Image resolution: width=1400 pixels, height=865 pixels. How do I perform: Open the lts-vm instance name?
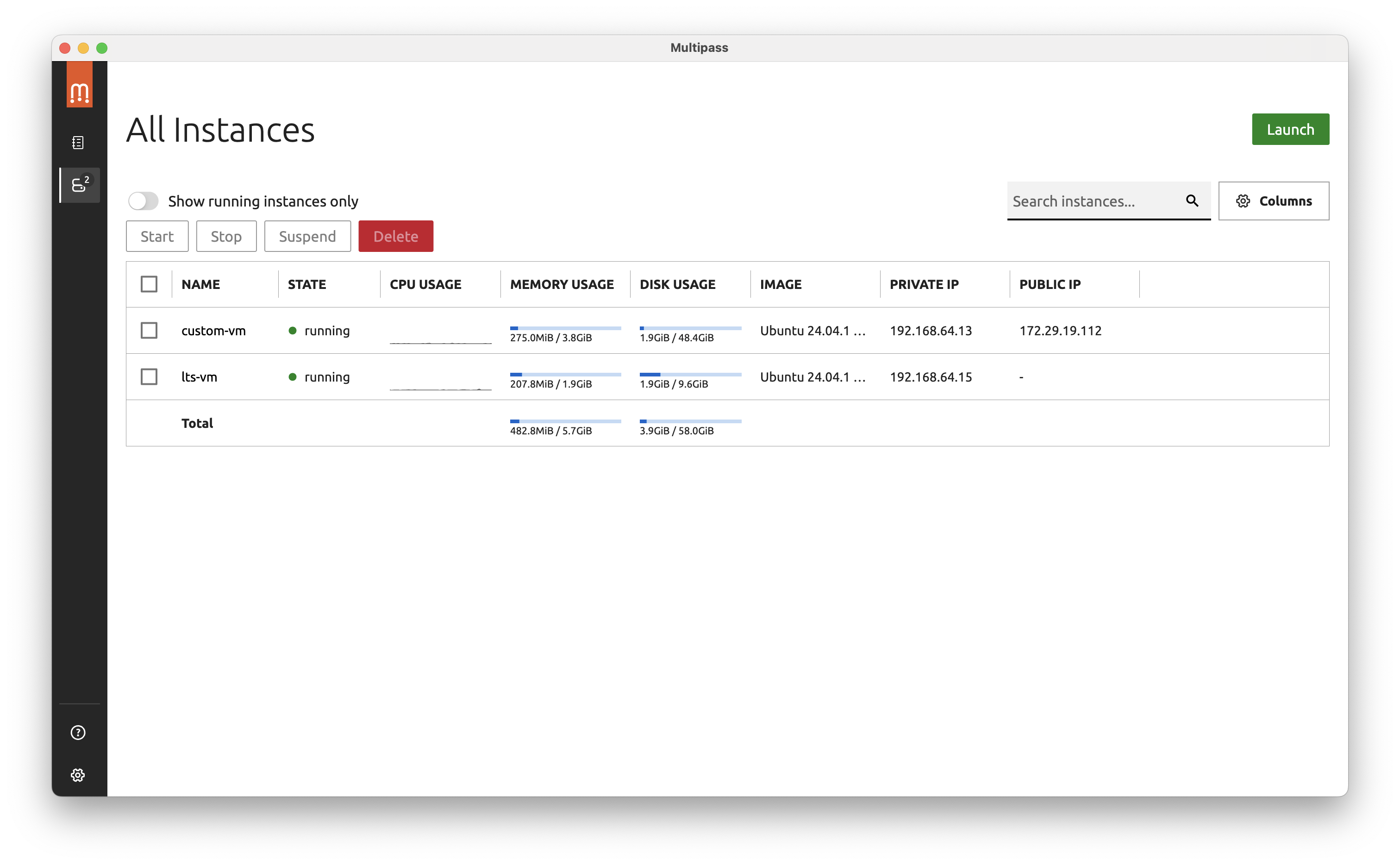[x=199, y=377]
